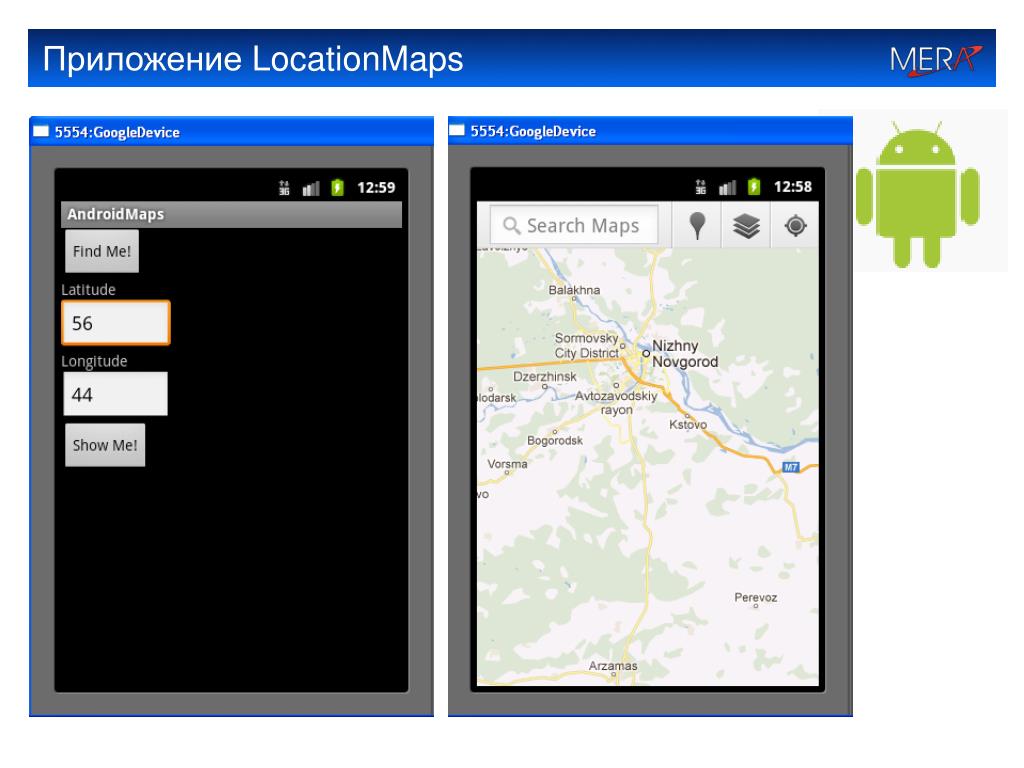
Task: Click Nizhny Novgorod on the map
Action: click(x=684, y=353)
